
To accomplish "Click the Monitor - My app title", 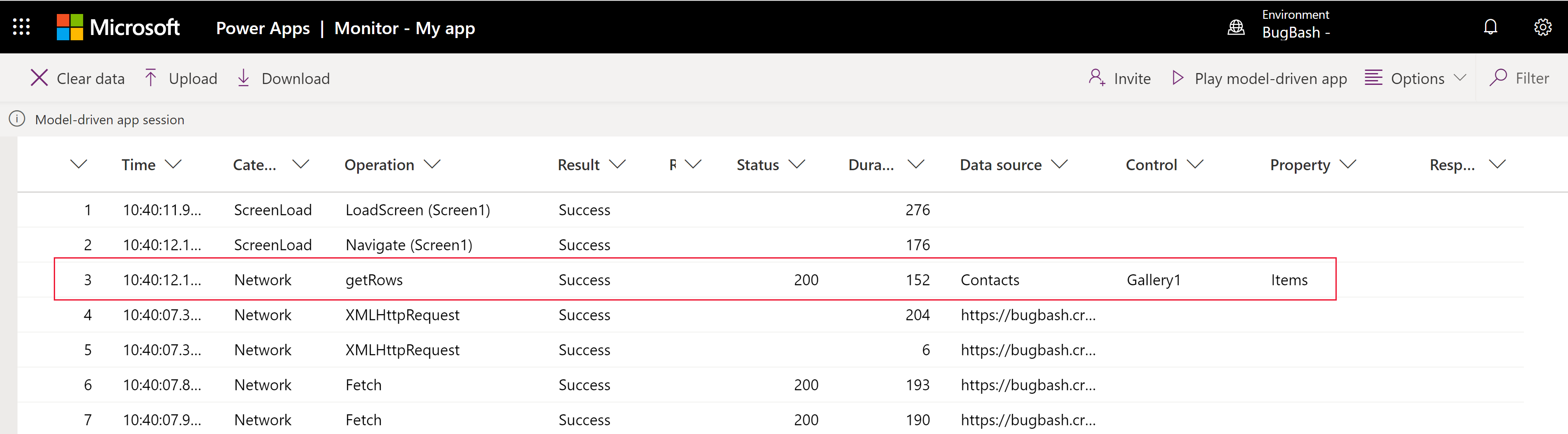I will click(405, 28).
